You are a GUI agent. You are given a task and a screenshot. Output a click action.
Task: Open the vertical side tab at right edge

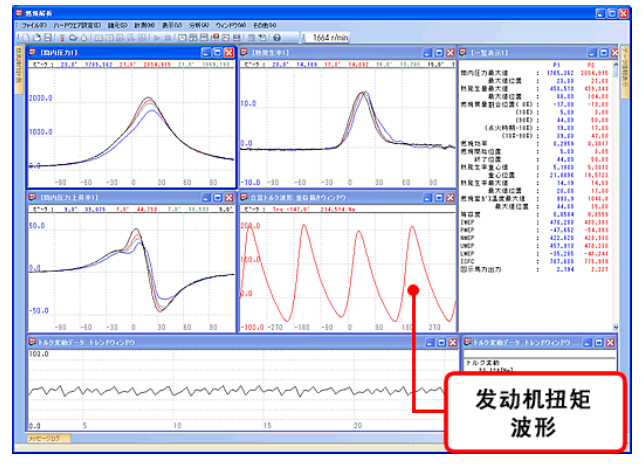tap(624, 72)
